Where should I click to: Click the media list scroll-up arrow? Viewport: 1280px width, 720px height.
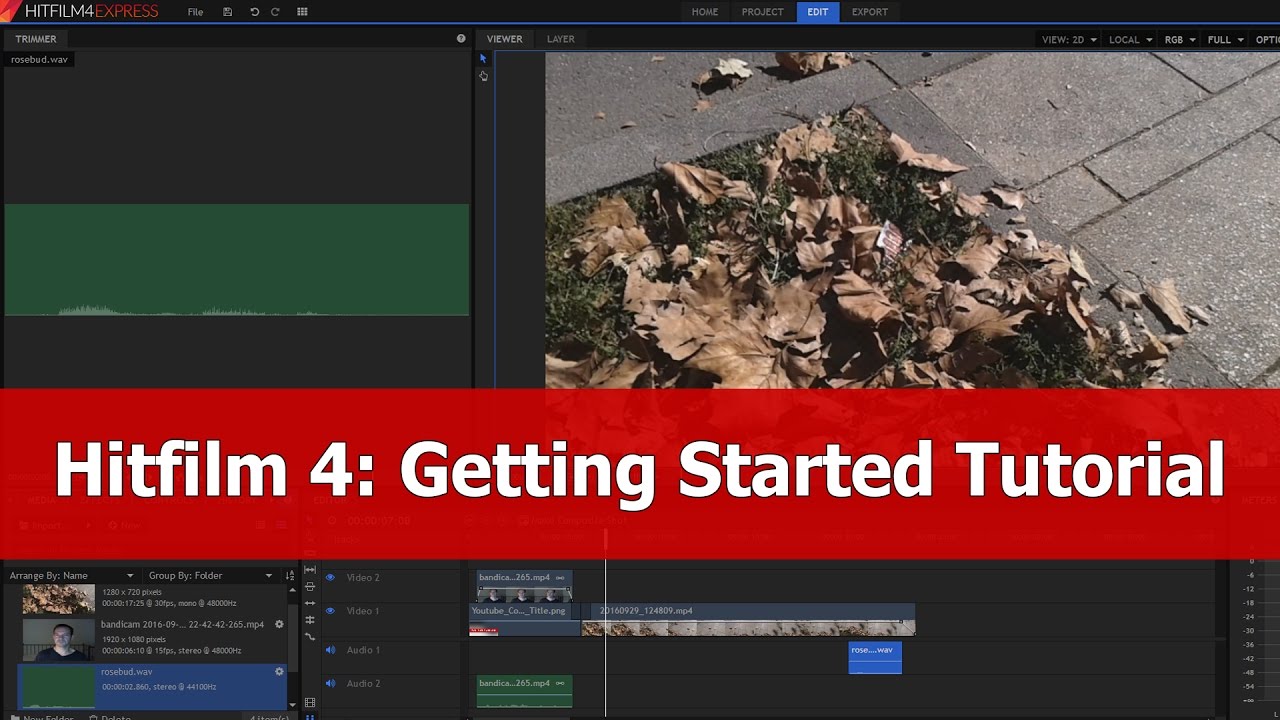tap(292, 591)
